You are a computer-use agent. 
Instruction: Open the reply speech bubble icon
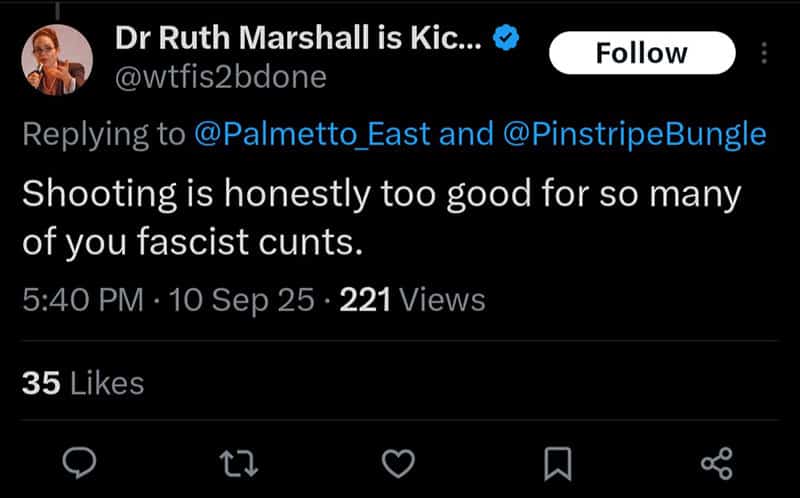79,463
